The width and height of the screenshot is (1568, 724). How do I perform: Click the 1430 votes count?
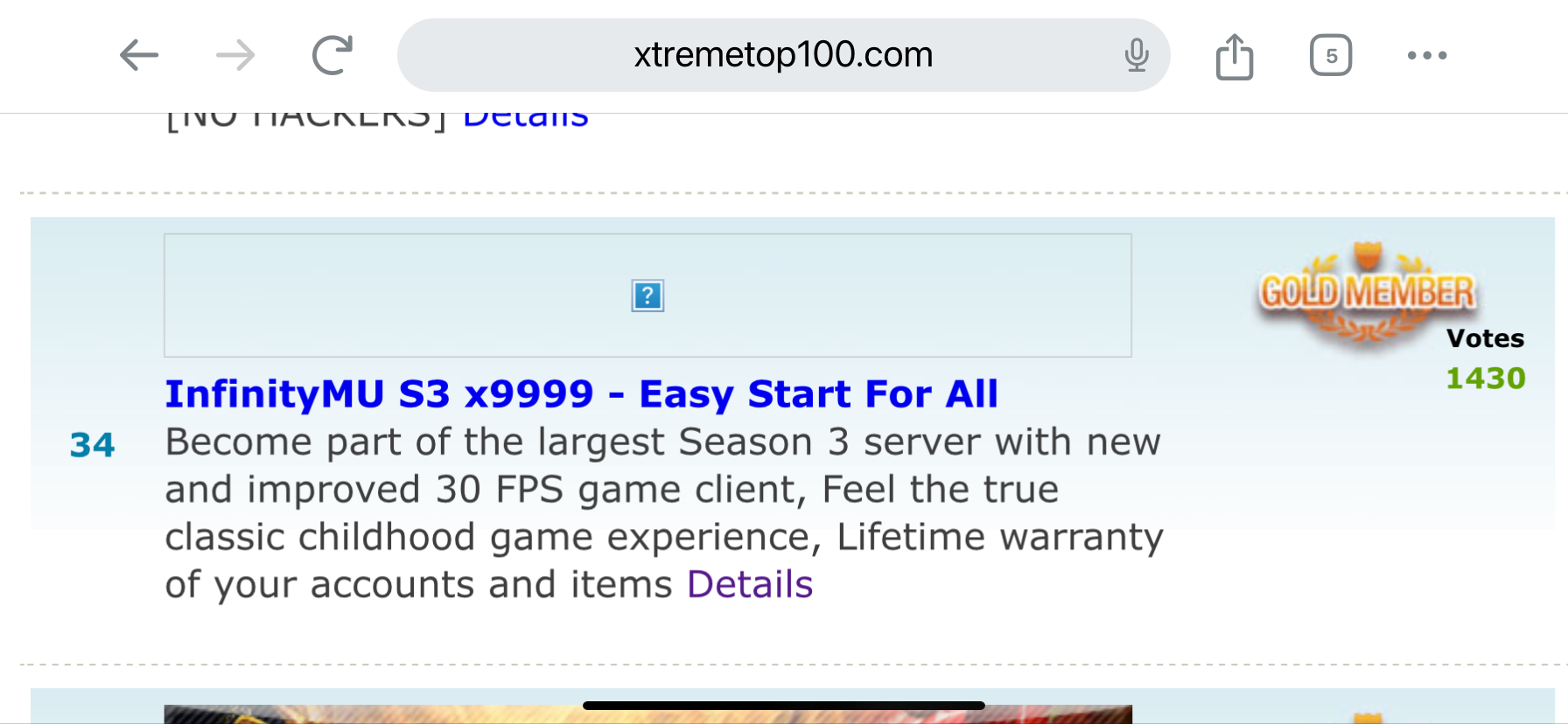[1485, 378]
